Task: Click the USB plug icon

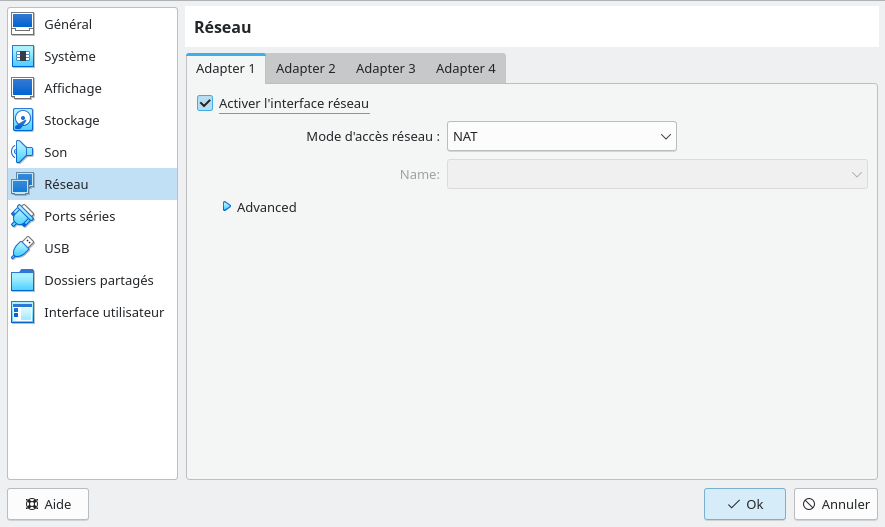Action: pos(23,248)
